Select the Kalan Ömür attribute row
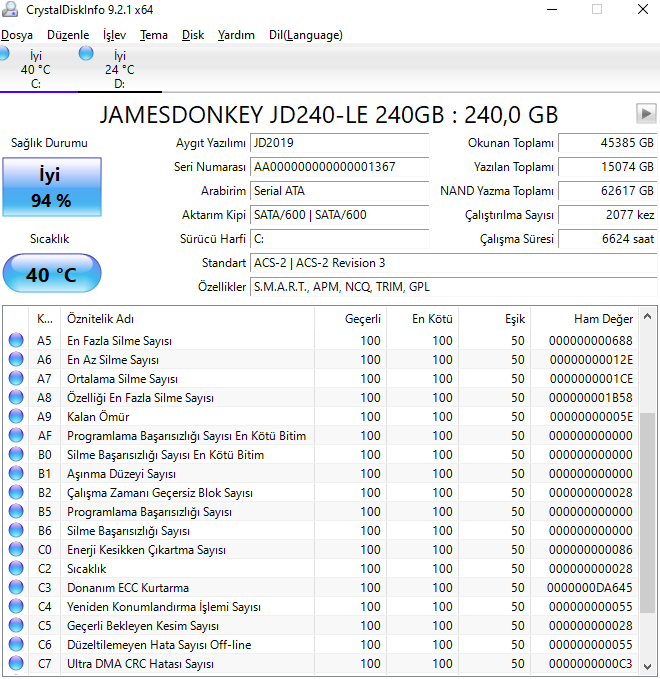The width and height of the screenshot is (660, 679). pyautogui.click(x=321, y=417)
